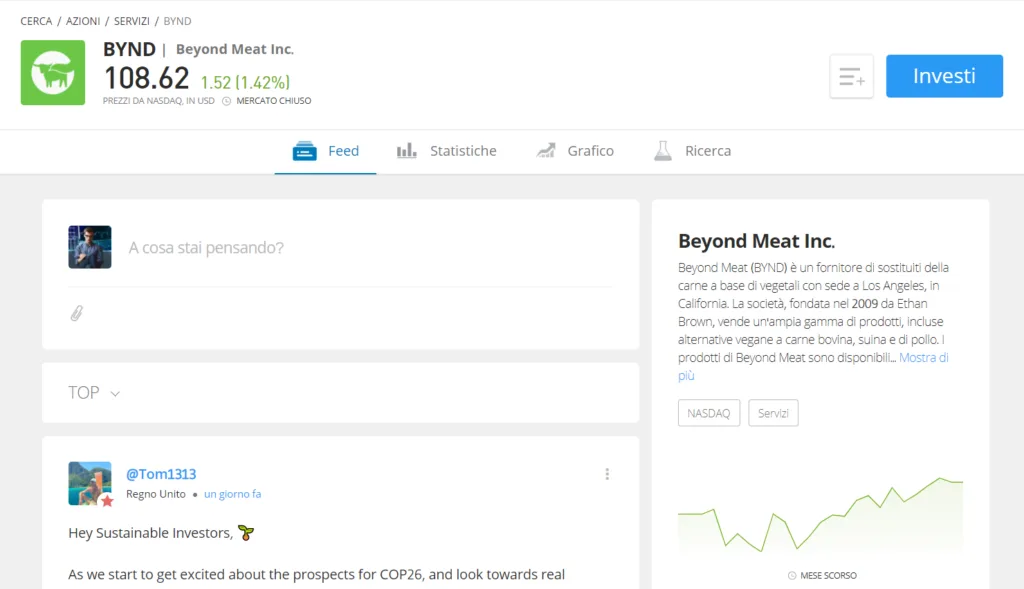Viewport: 1024px width, 589px height.
Task: Click the A cosa stai pensando field
Action: (x=370, y=247)
